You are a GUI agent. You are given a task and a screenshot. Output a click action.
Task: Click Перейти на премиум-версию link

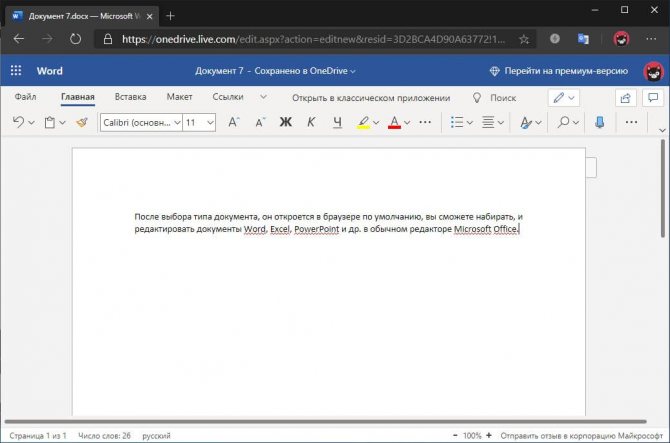(559, 71)
